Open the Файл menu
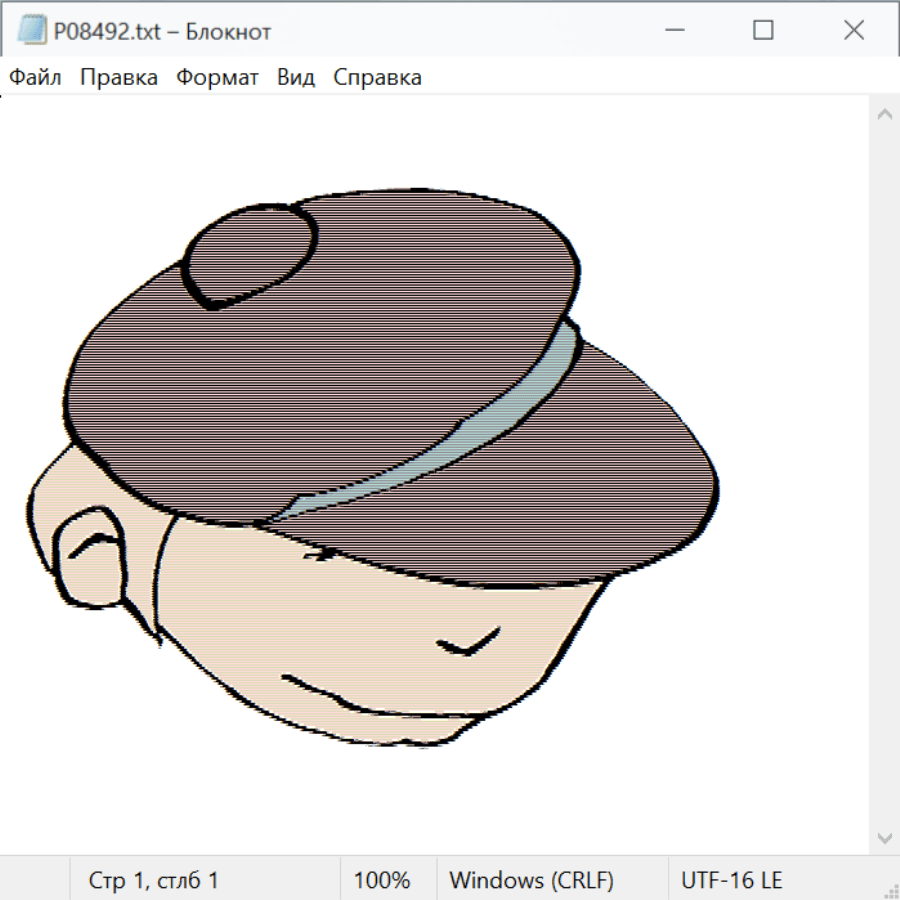 [35, 78]
